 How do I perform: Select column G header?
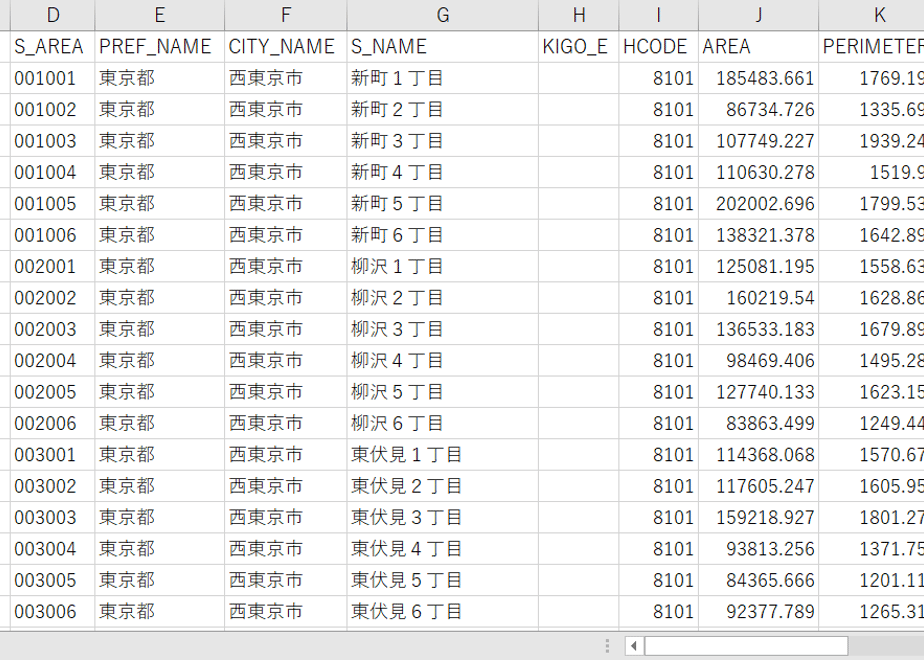443,15
